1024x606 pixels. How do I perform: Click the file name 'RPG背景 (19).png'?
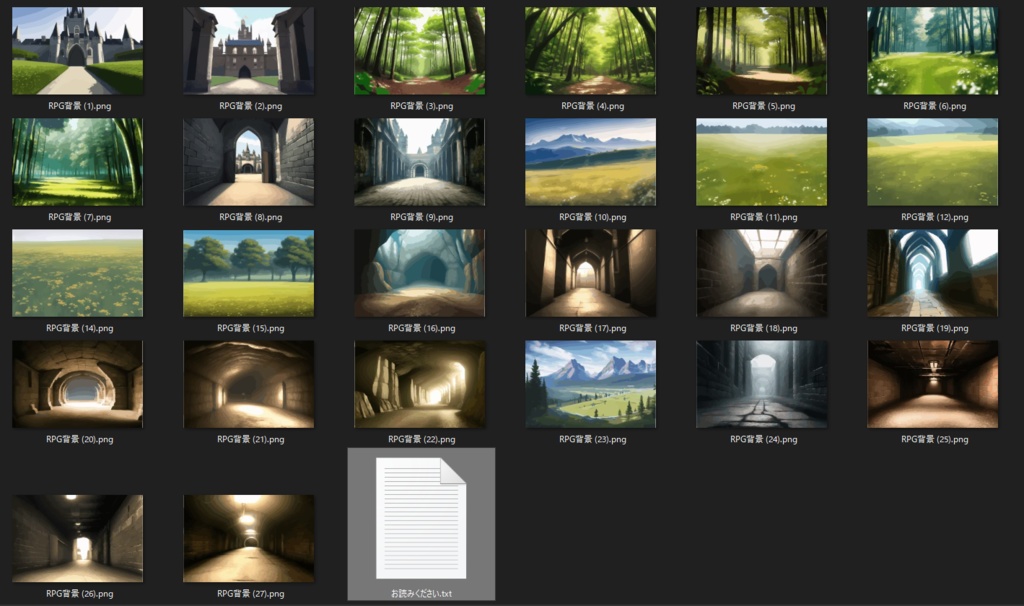click(x=935, y=328)
